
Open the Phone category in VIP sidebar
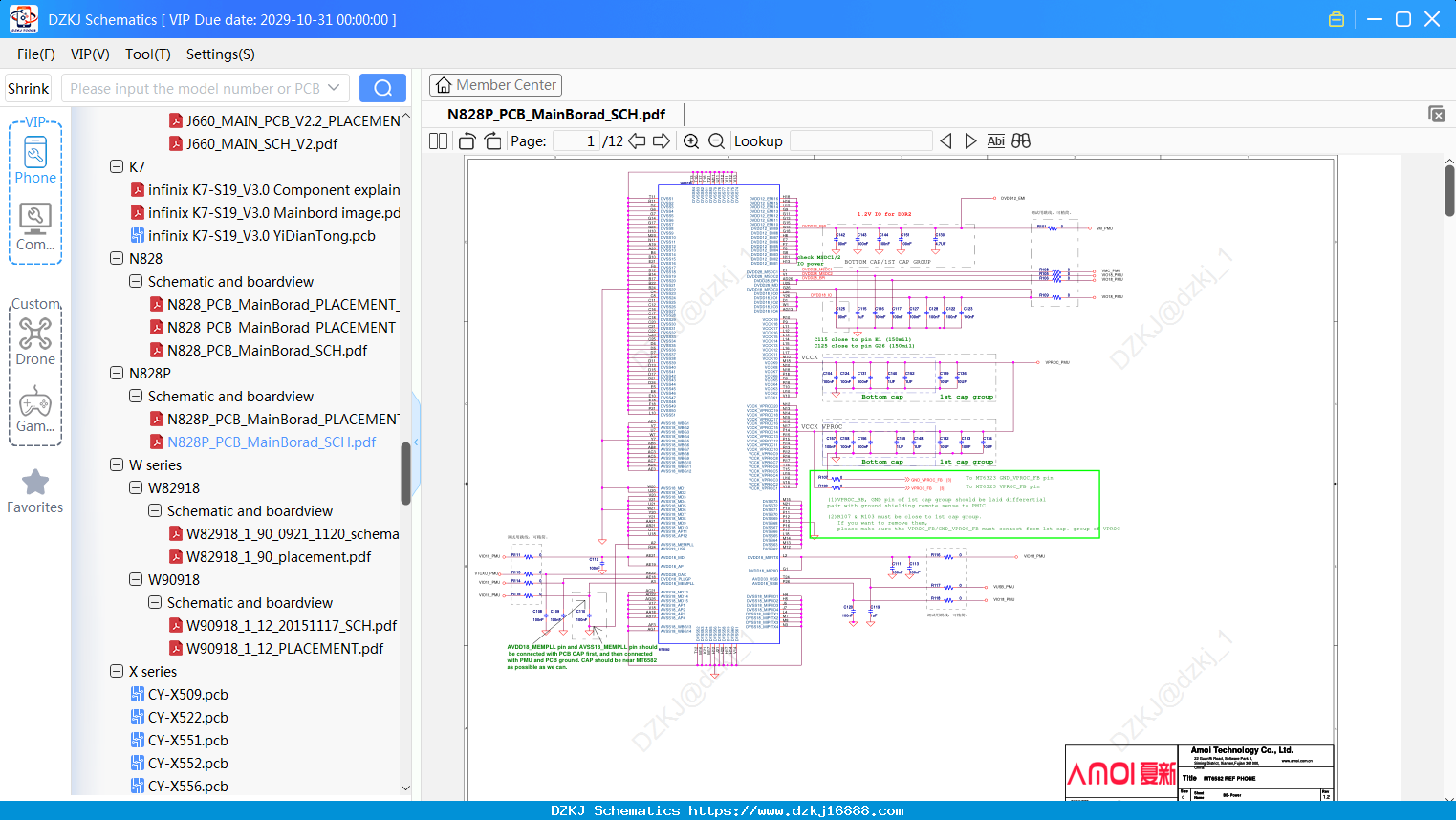pos(35,160)
